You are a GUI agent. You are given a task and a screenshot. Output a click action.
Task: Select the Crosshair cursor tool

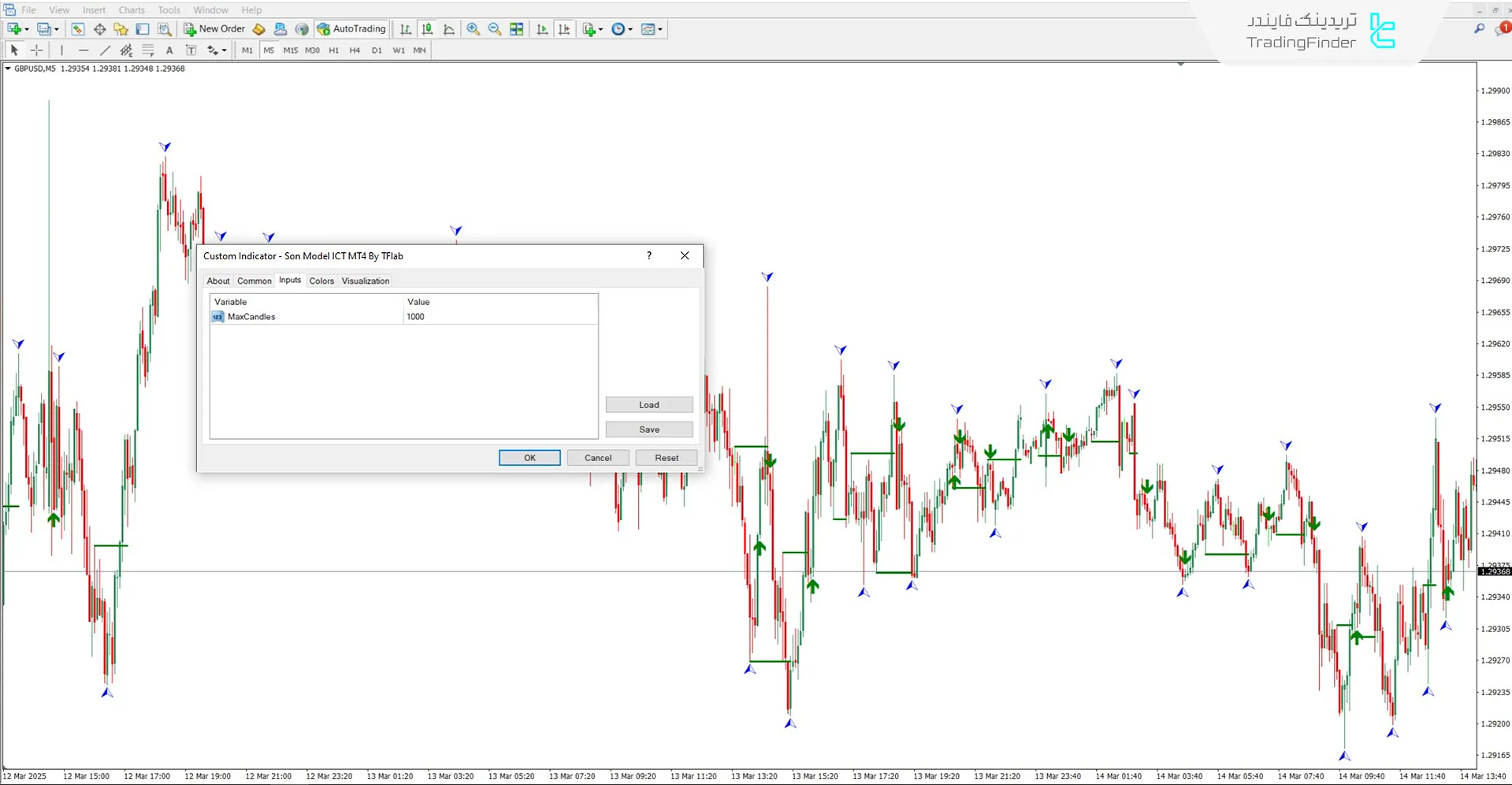point(36,50)
